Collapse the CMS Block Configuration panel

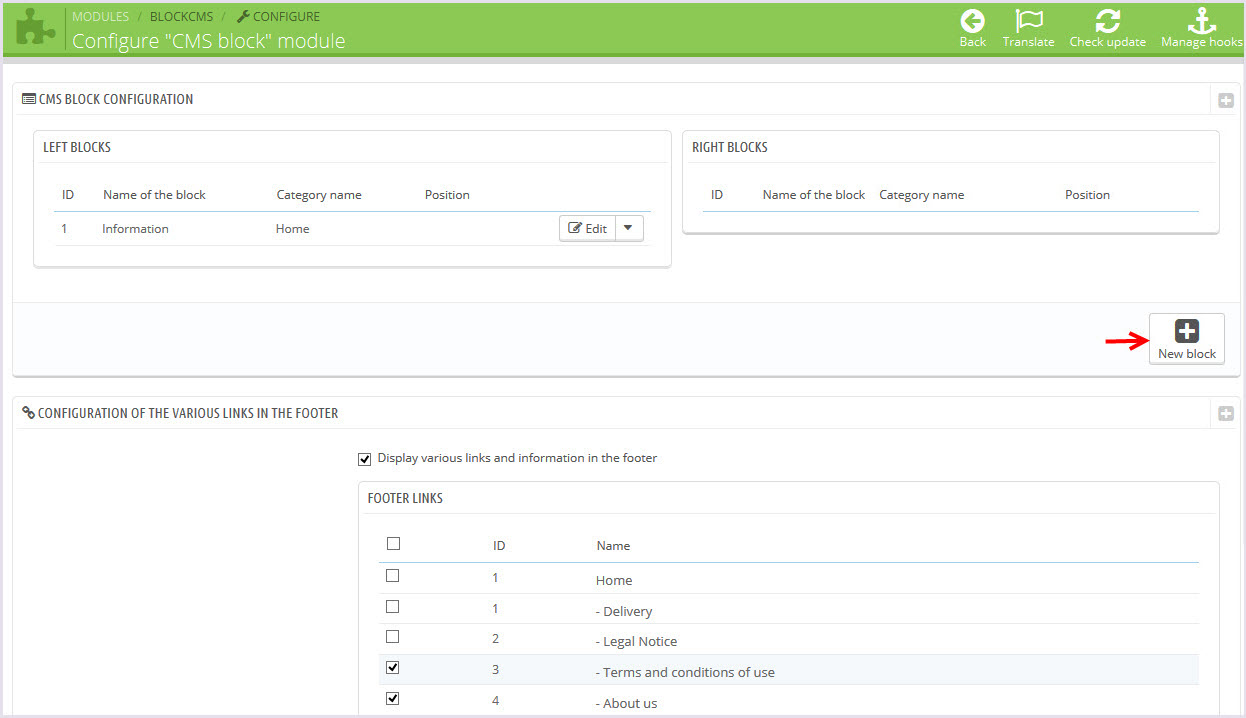(x=1225, y=100)
